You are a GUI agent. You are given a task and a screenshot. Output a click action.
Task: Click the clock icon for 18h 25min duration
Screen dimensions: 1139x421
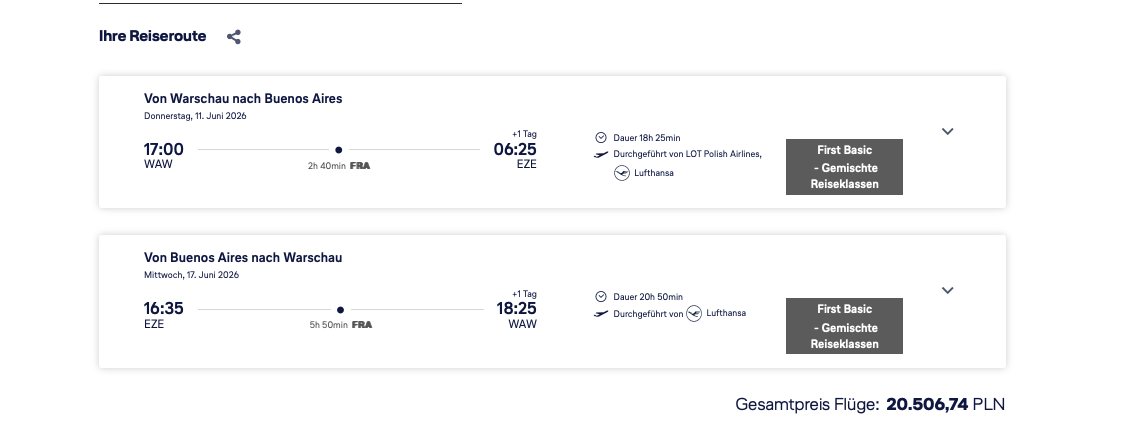tap(601, 137)
